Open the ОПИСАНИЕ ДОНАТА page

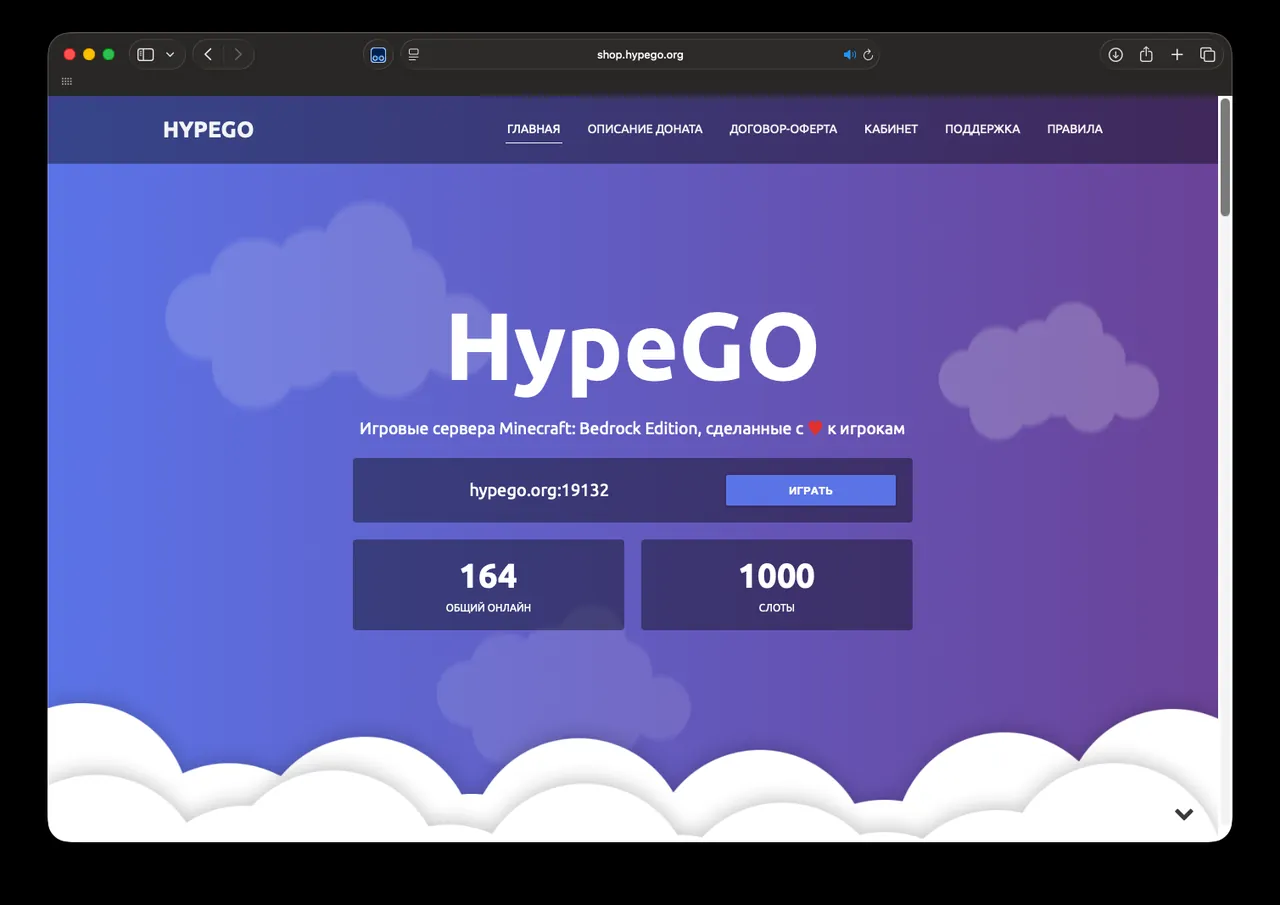645,129
